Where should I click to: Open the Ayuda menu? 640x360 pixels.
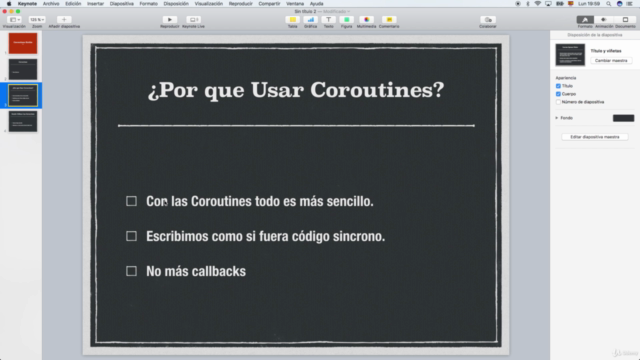(316, 4)
